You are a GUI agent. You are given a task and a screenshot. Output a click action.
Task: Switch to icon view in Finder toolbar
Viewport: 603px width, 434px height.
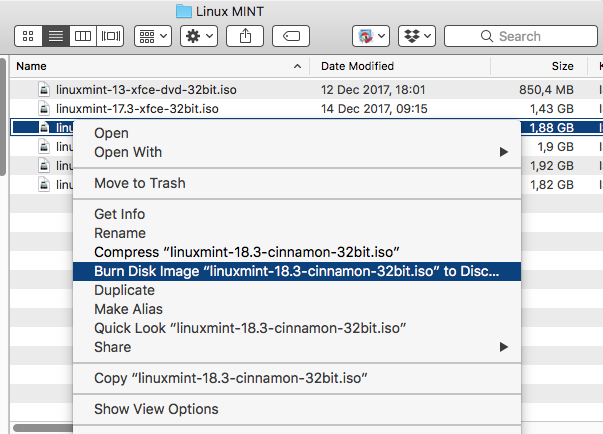[28, 36]
